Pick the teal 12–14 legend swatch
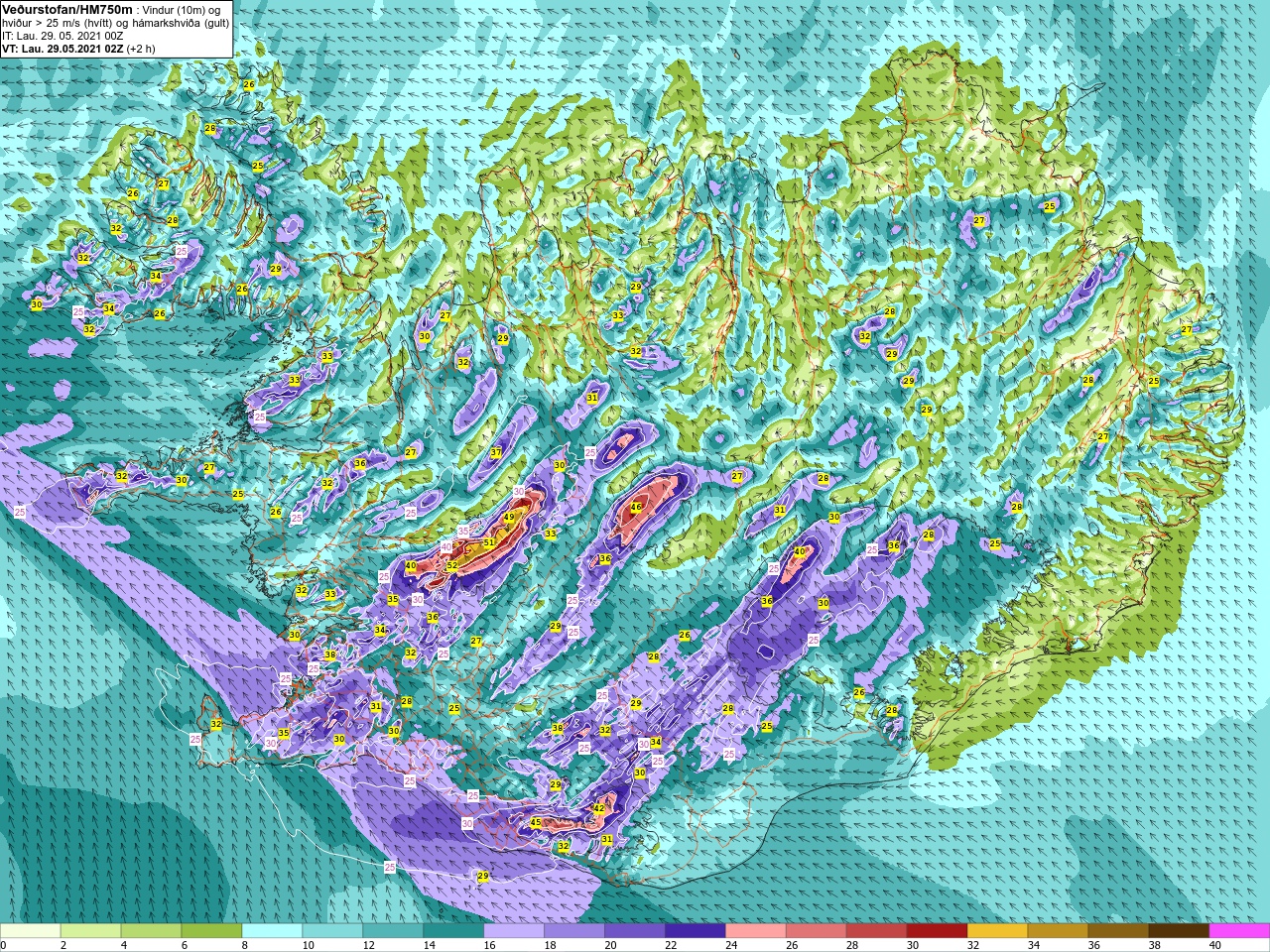Image resolution: width=1270 pixels, height=952 pixels. click(394, 931)
